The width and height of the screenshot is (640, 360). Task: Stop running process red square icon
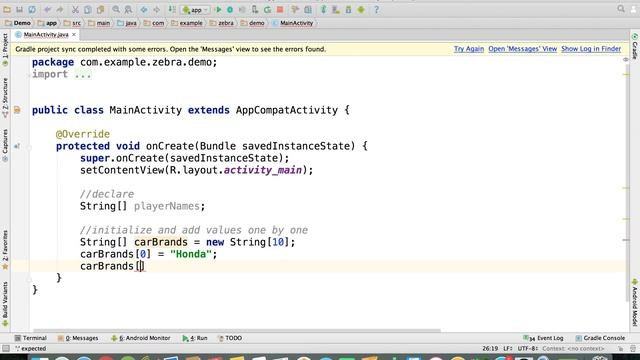pos(280,9)
